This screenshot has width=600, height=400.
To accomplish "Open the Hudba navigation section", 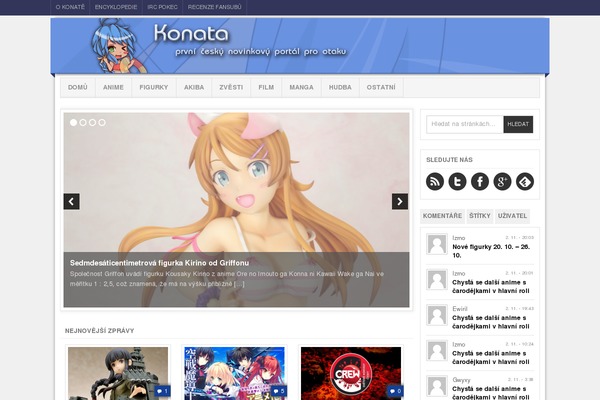I will pyautogui.click(x=340, y=87).
